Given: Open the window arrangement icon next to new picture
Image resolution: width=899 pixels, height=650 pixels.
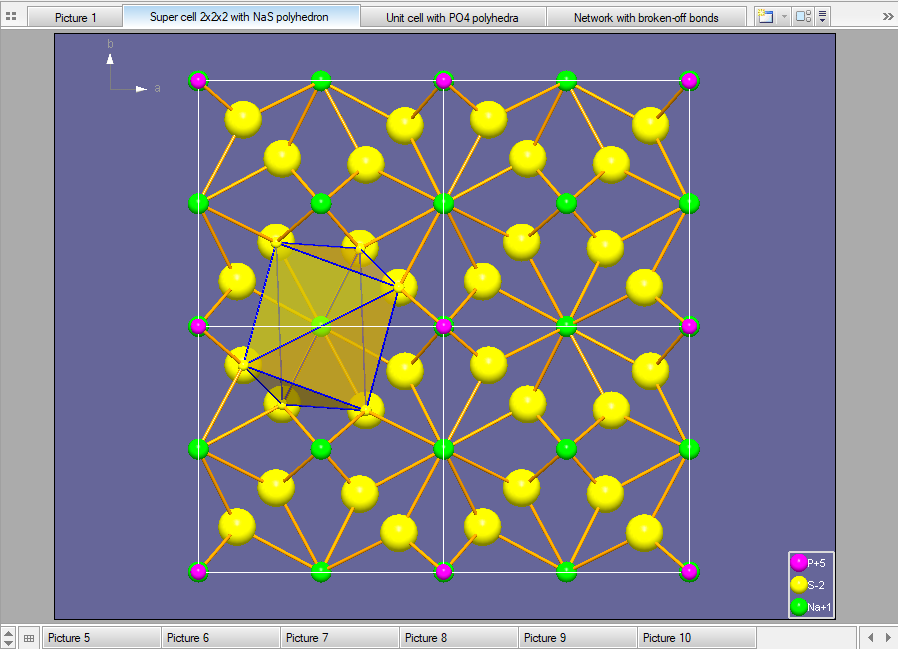Looking at the screenshot, I should (803, 16).
